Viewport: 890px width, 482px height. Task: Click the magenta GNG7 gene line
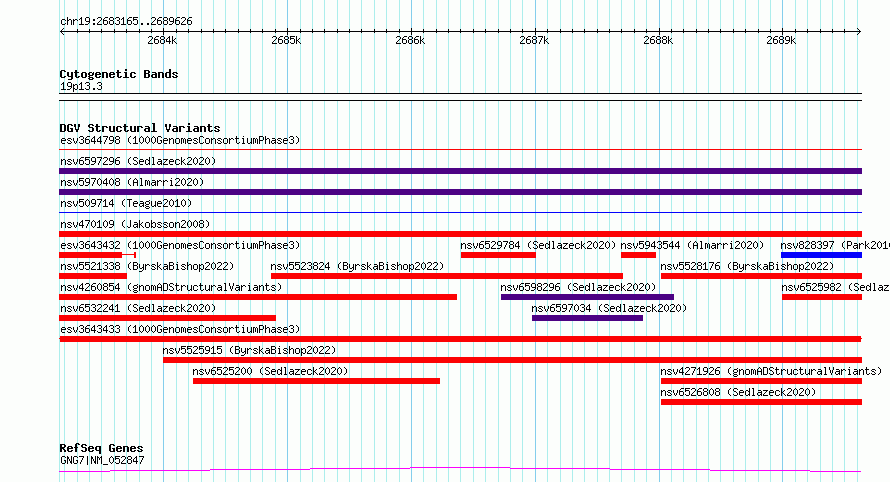click(460, 470)
